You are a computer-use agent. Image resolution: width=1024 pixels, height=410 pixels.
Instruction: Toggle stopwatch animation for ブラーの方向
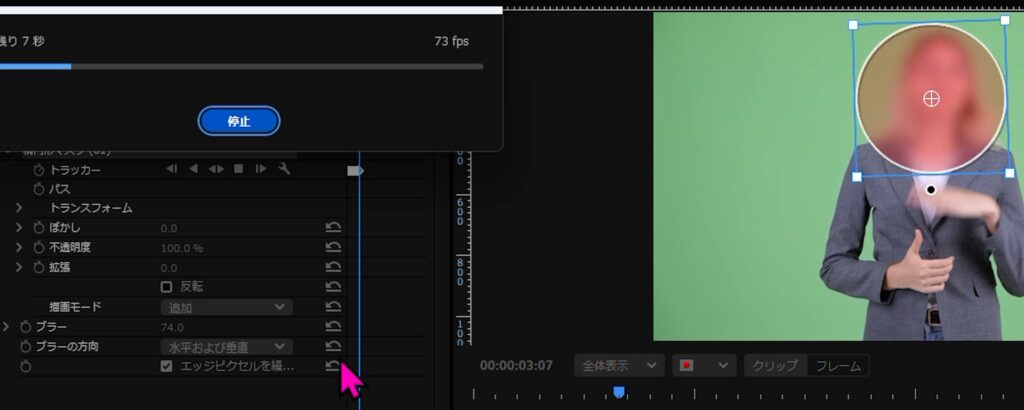pyautogui.click(x=26, y=346)
